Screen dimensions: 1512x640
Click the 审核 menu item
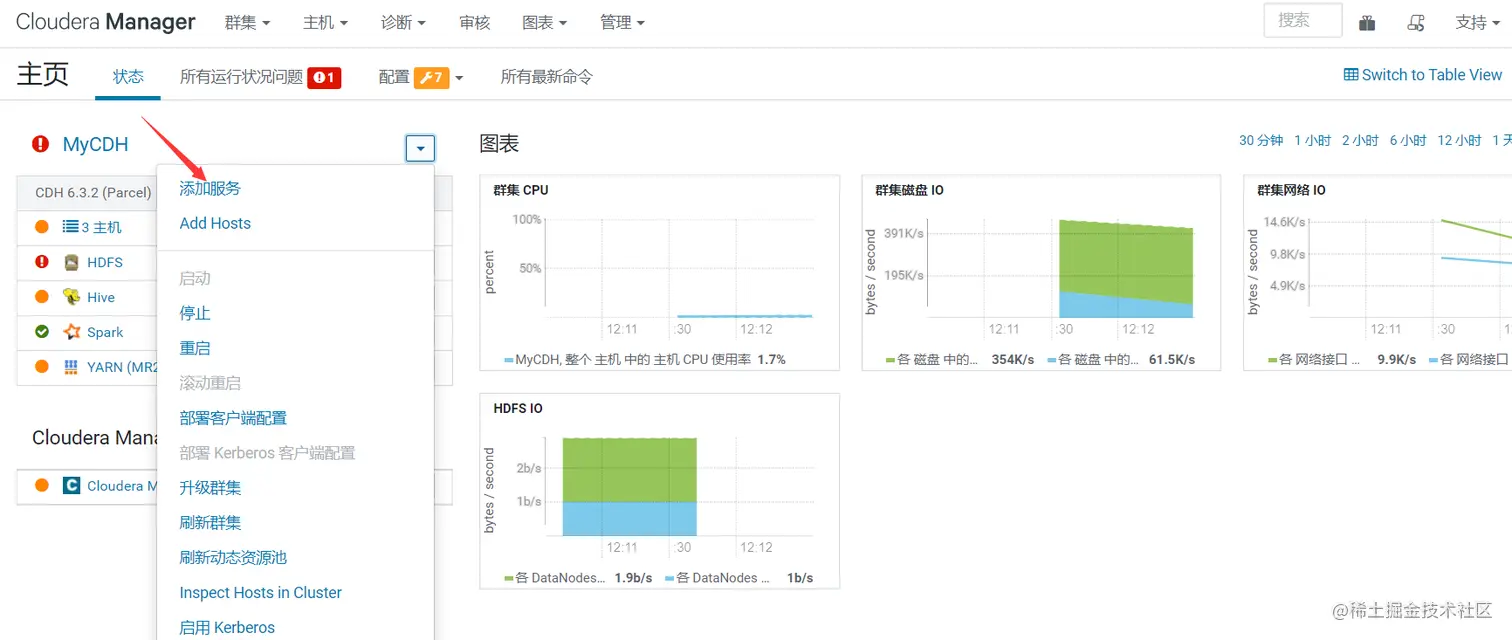(x=475, y=23)
